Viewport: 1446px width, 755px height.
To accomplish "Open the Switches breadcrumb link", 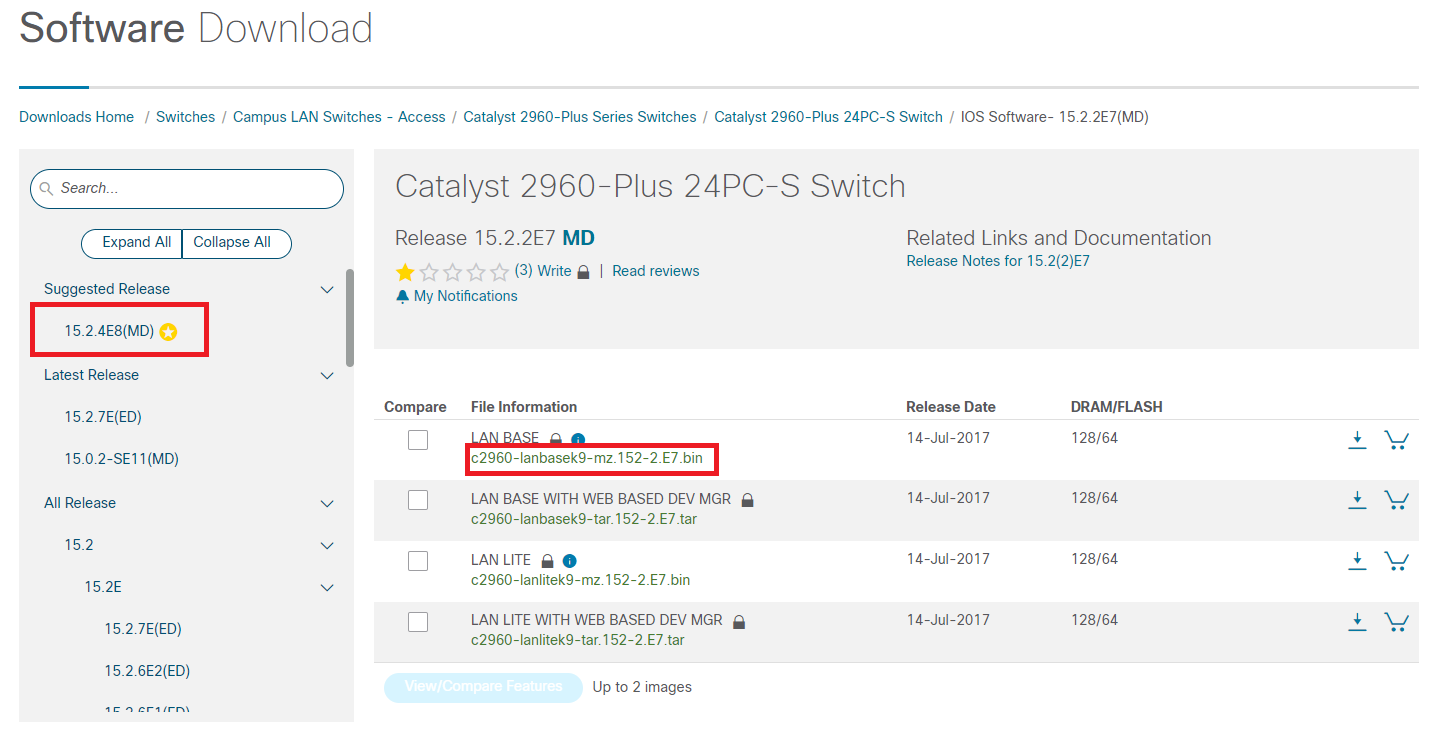I will (x=185, y=117).
